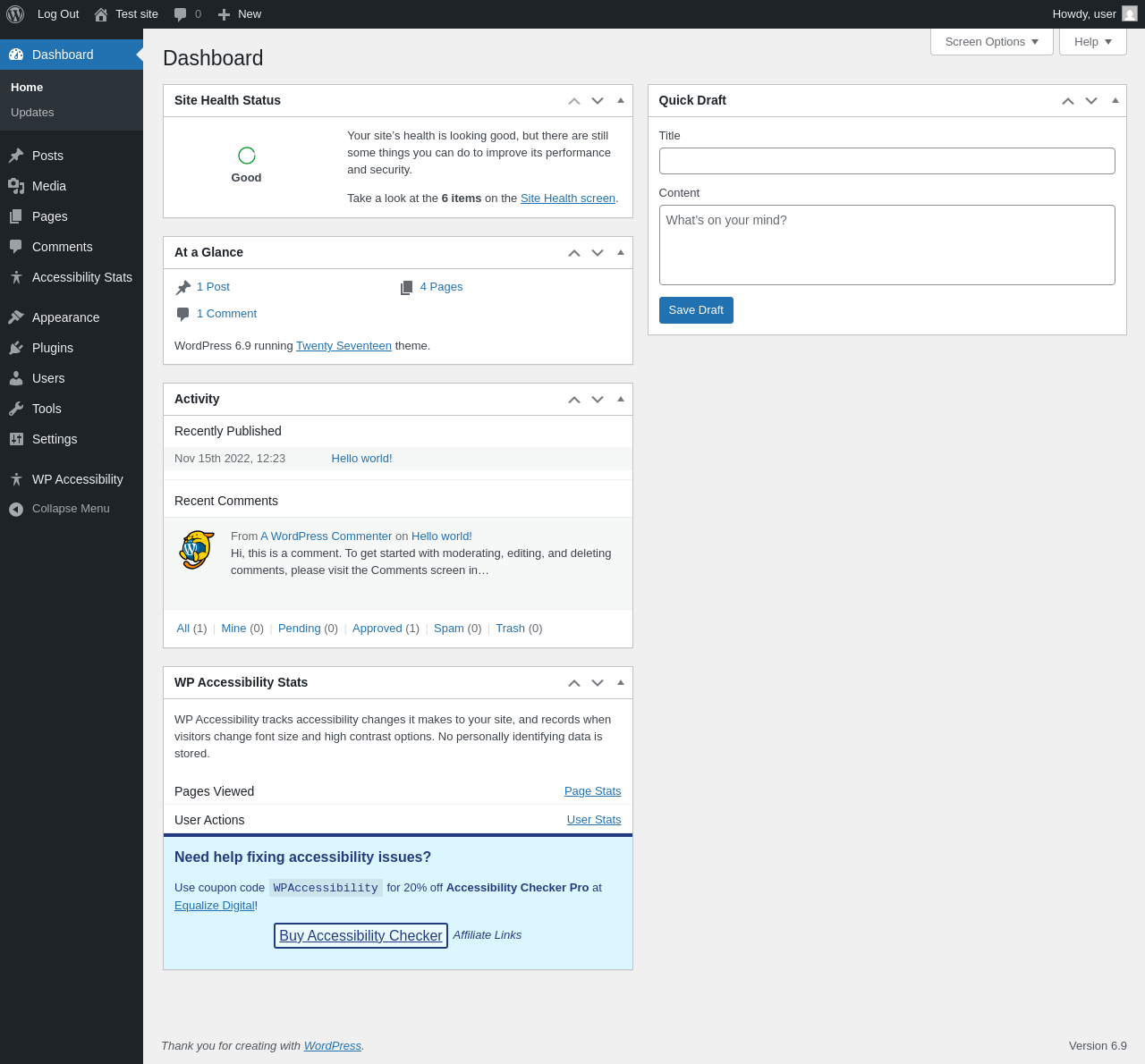Collapse the Site Health Status panel
The width and height of the screenshot is (1145, 1064).
click(621, 100)
